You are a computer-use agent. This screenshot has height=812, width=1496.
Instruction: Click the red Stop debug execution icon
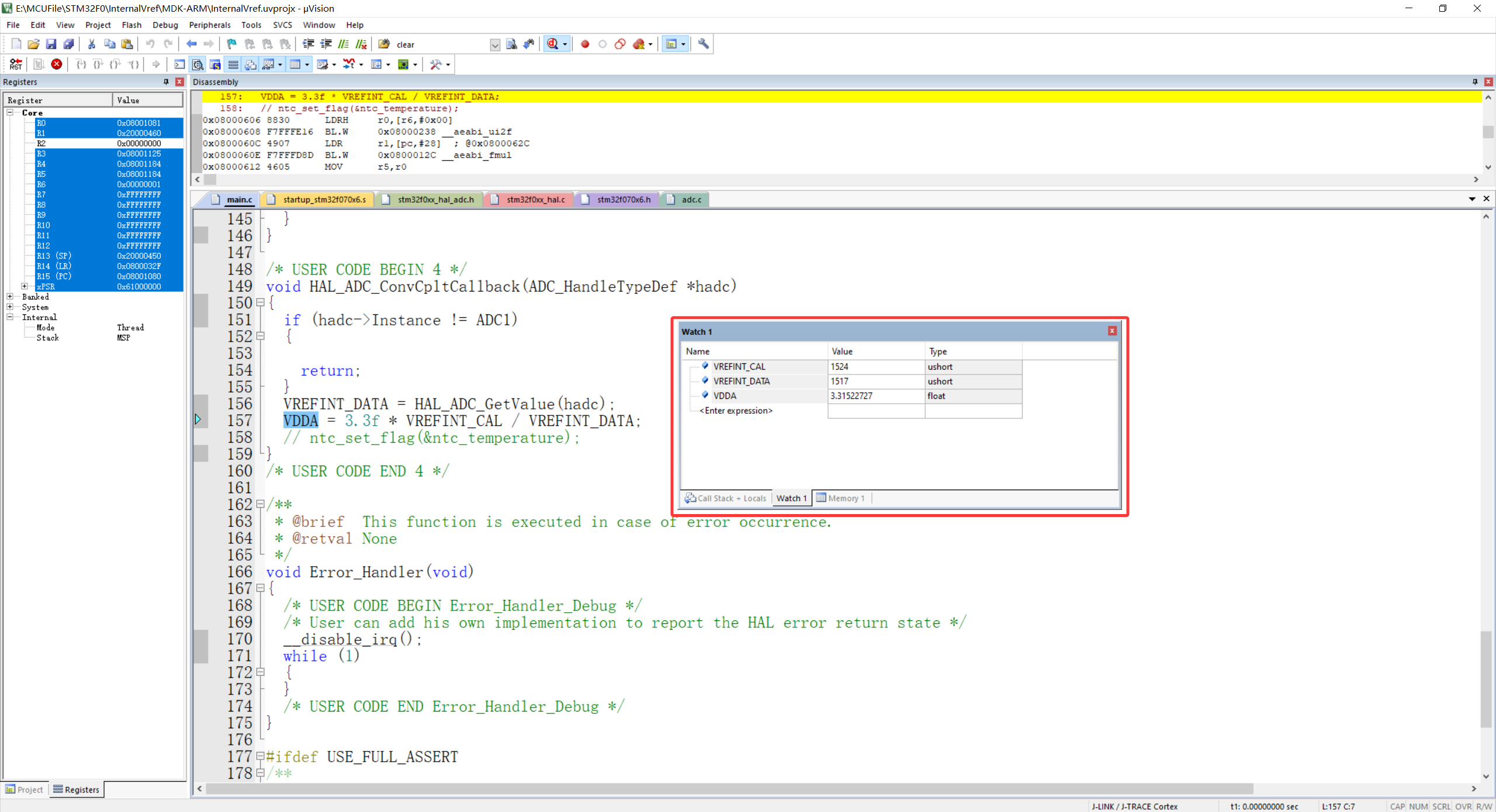tap(57, 64)
